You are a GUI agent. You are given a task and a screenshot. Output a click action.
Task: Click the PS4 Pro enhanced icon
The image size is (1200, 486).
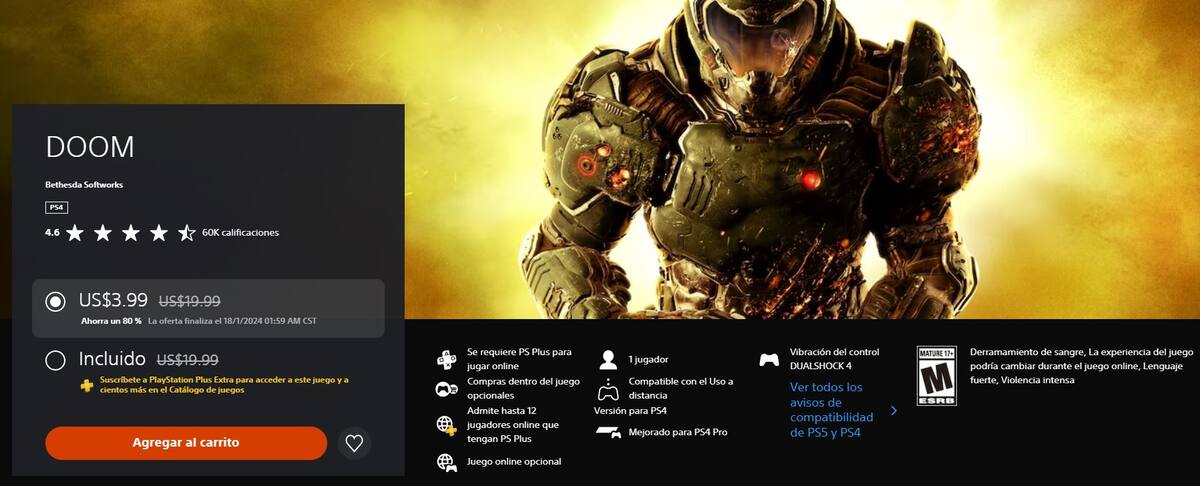pyautogui.click(x=608, y=432)
